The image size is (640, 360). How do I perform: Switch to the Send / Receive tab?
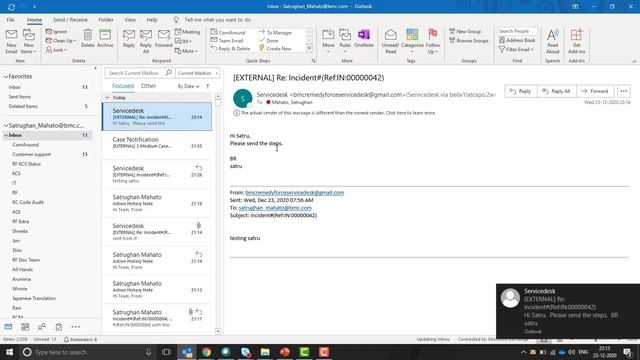[70, 20]
